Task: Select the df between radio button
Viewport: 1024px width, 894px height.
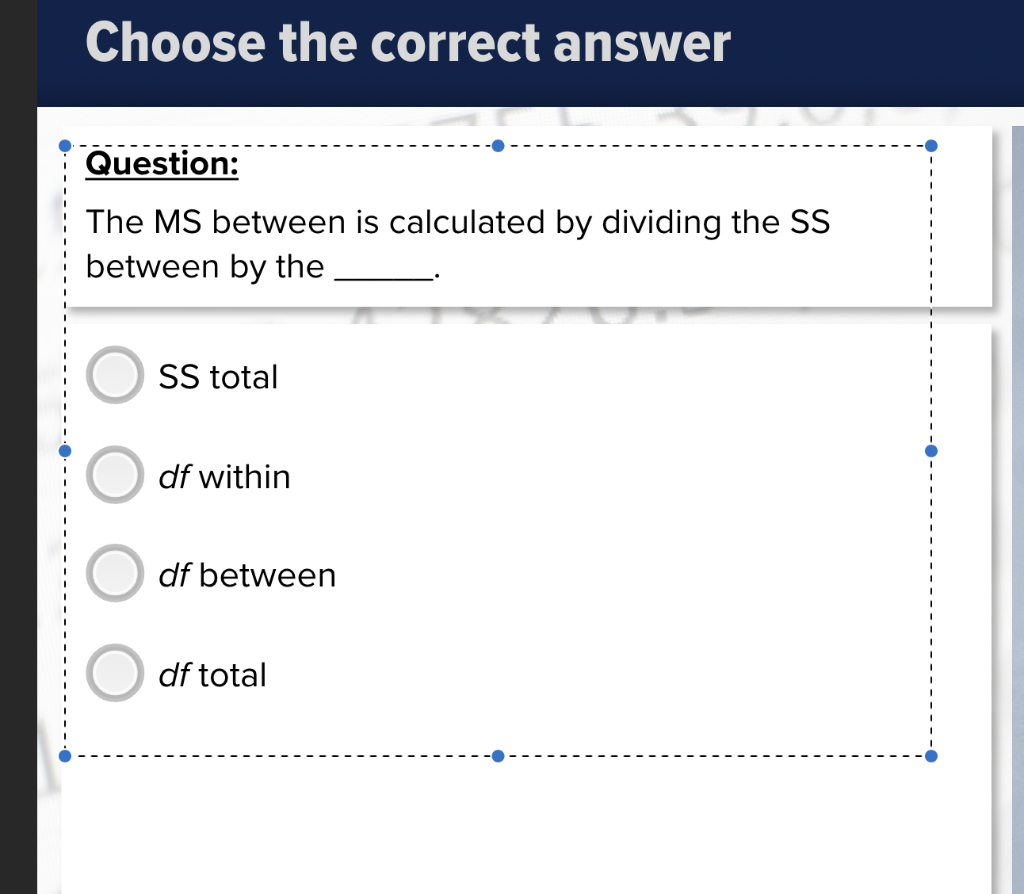Action: click(x=114, y=572)
